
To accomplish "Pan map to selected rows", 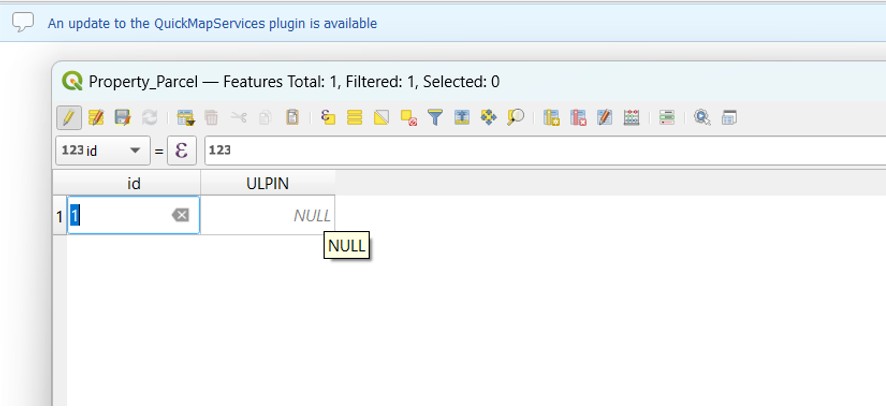I will 489,117.
